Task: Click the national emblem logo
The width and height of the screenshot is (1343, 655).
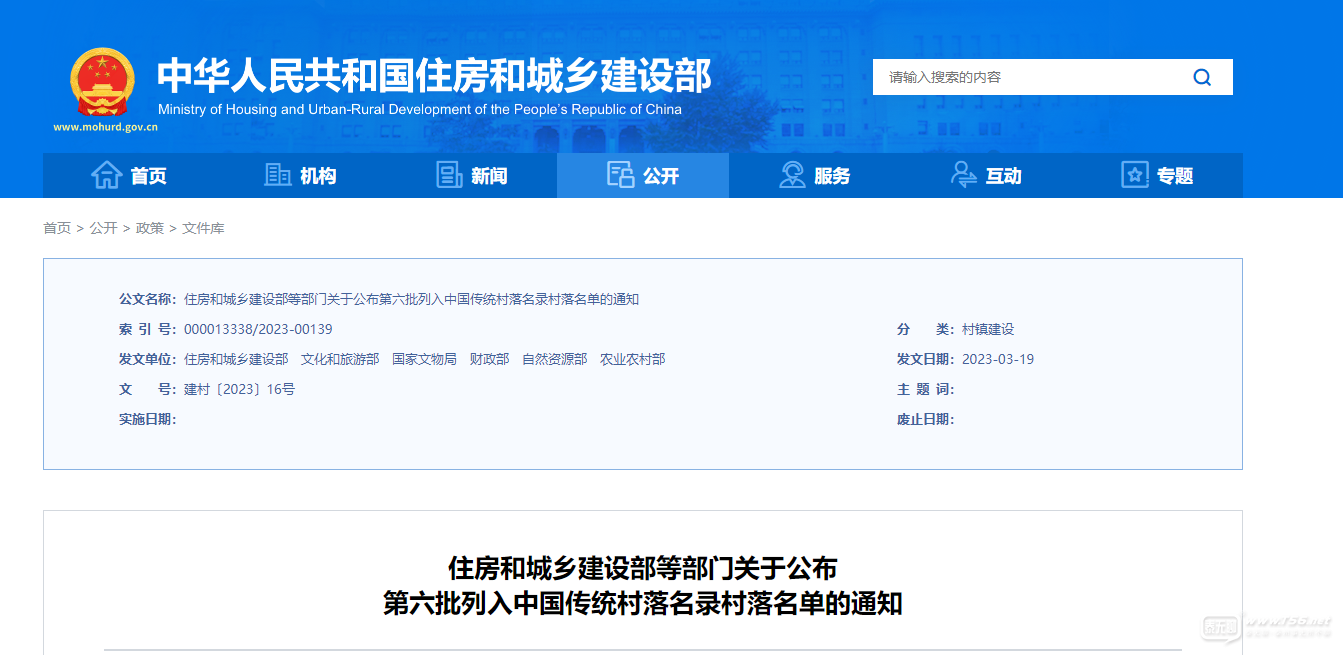Action: tap(103, 82)
